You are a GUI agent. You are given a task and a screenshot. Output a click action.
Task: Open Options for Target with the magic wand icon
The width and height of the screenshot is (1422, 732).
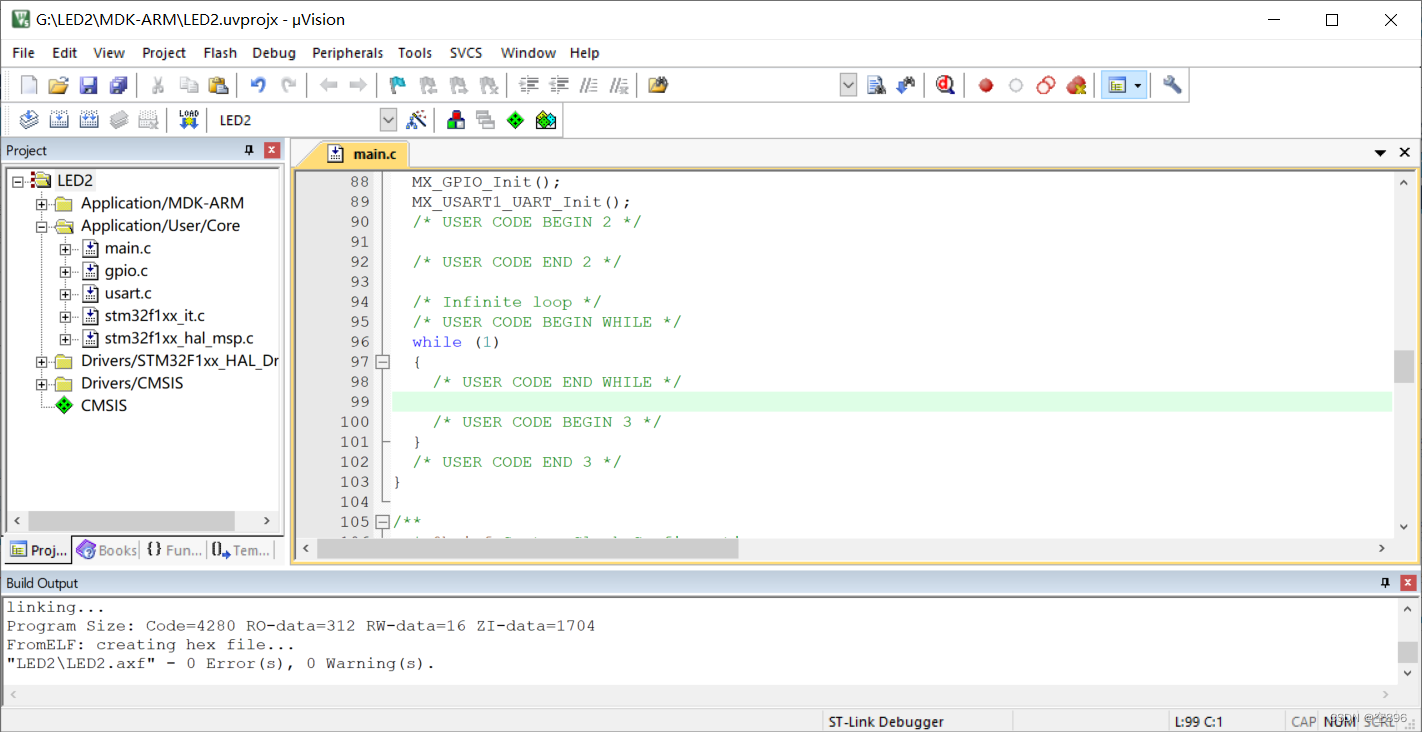[x=417, y=120]
